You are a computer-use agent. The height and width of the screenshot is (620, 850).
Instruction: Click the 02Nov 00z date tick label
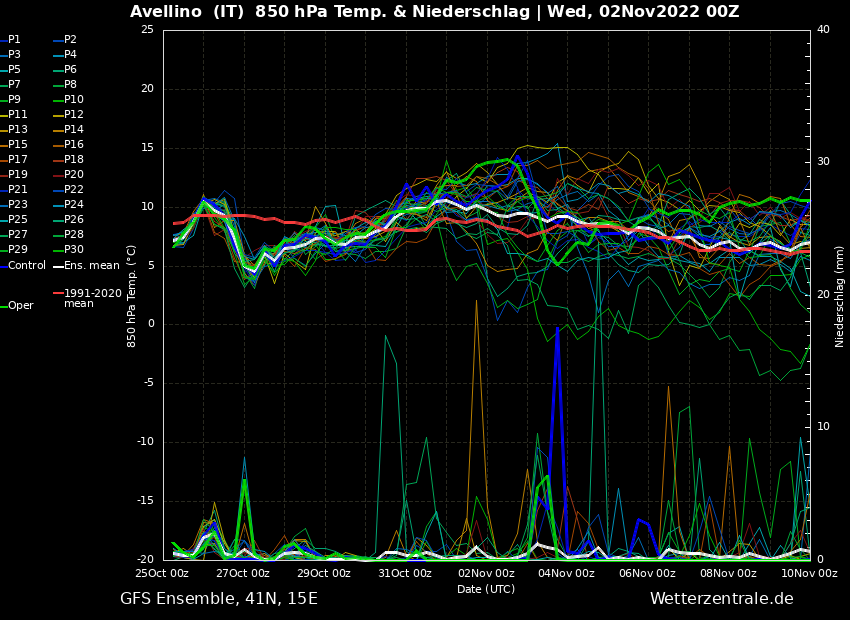(x=486, y=573)
